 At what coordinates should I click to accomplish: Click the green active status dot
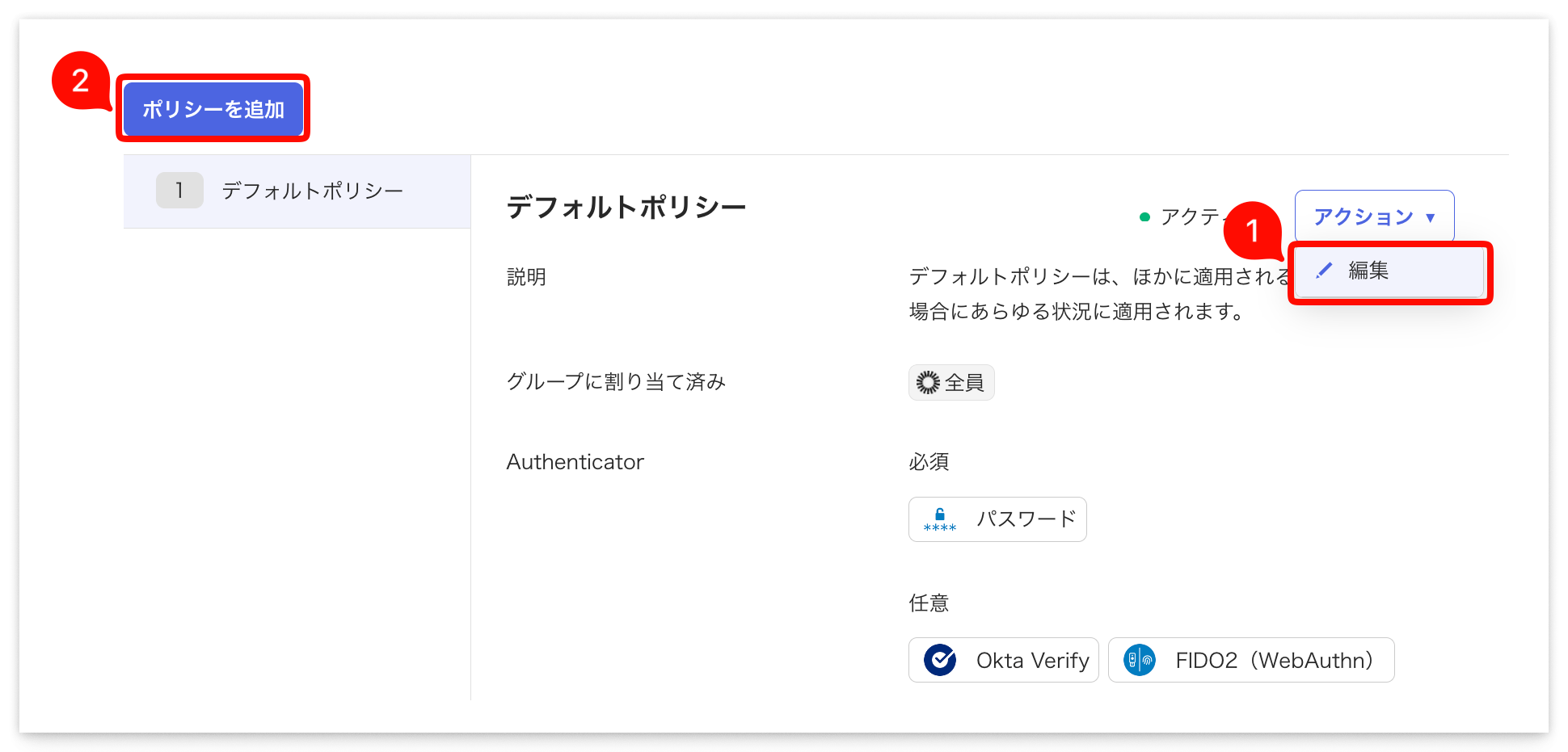point(1144,216)
